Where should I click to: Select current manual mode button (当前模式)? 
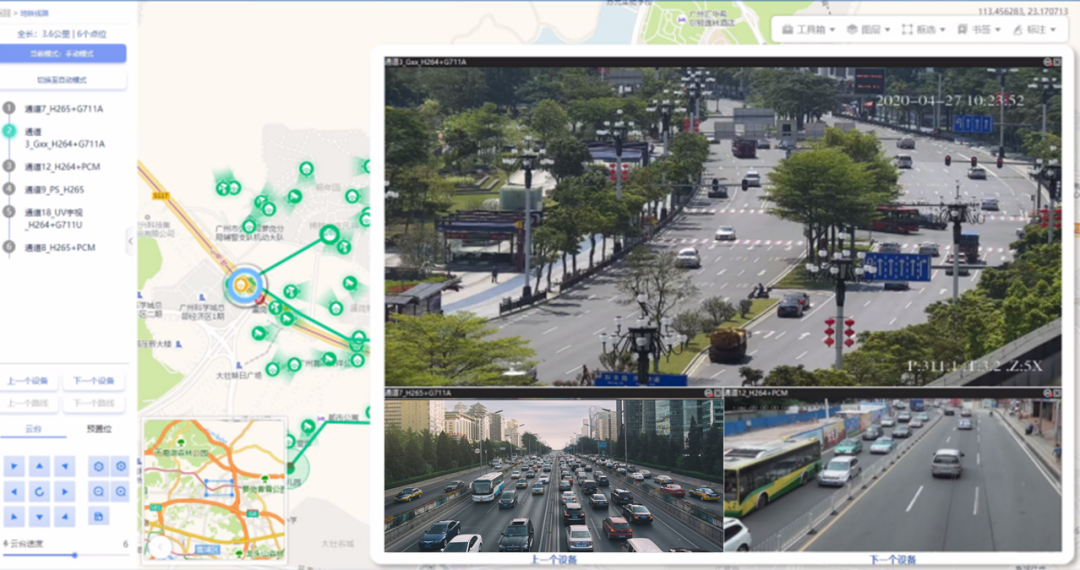[63, 54]
